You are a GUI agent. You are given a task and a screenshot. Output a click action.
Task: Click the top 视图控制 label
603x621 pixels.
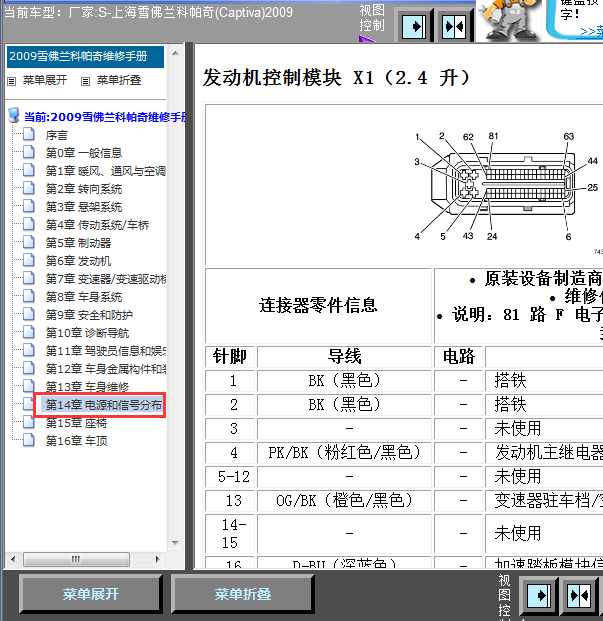tap(372, 18)
